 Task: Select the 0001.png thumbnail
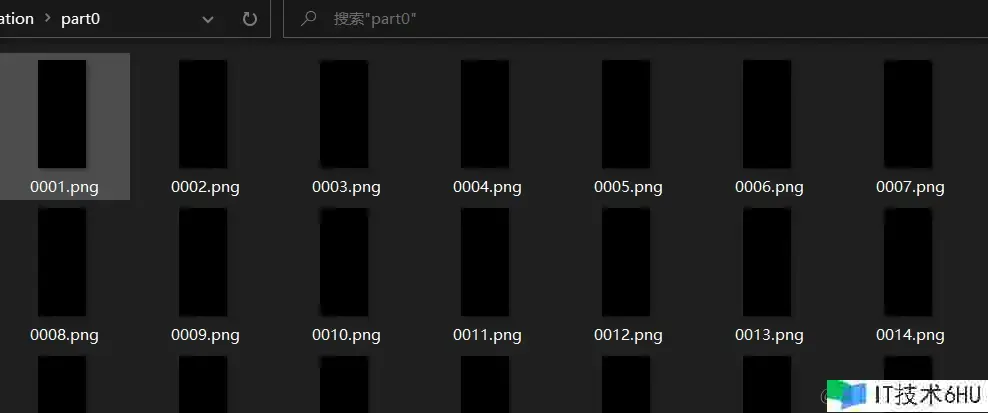pyautogui.click(x=62, y=114)
